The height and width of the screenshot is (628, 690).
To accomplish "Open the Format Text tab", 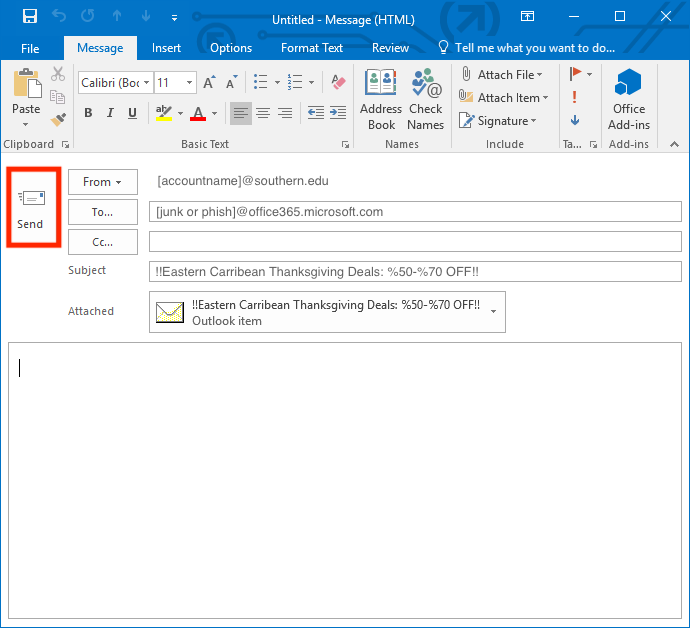I will tap(312, 48).
